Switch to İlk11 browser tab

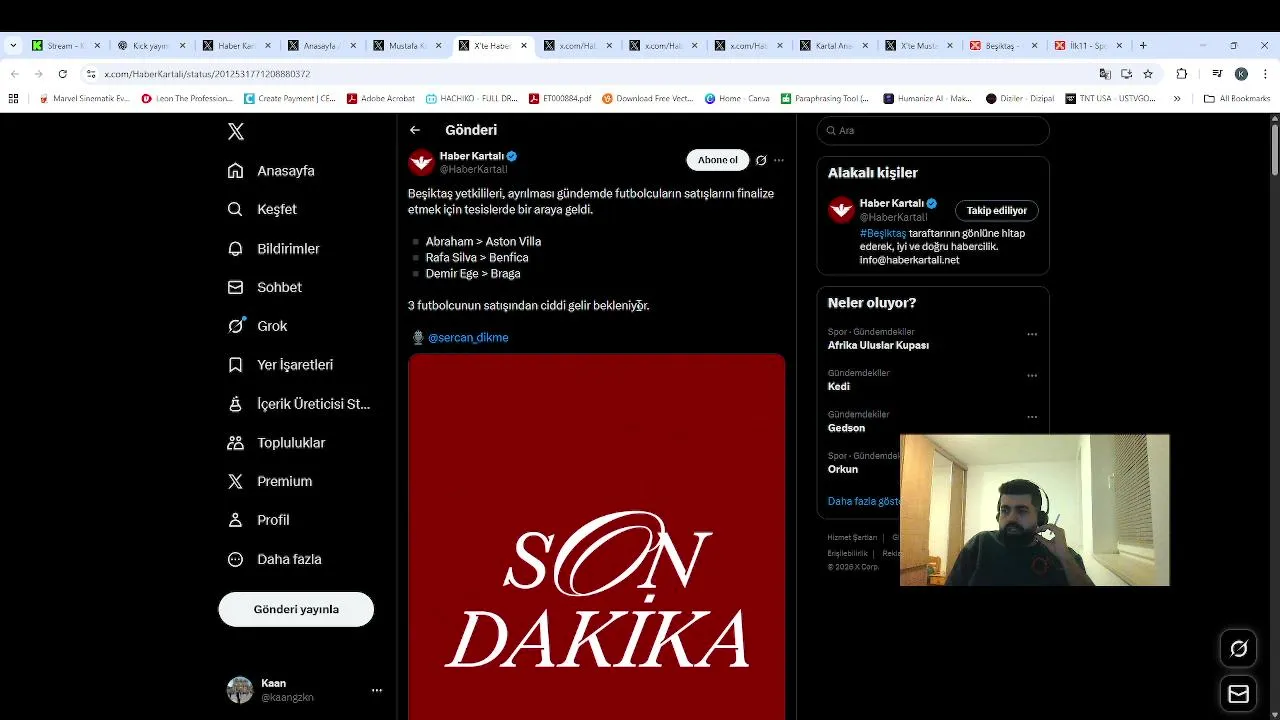(x=1088, y=45)
